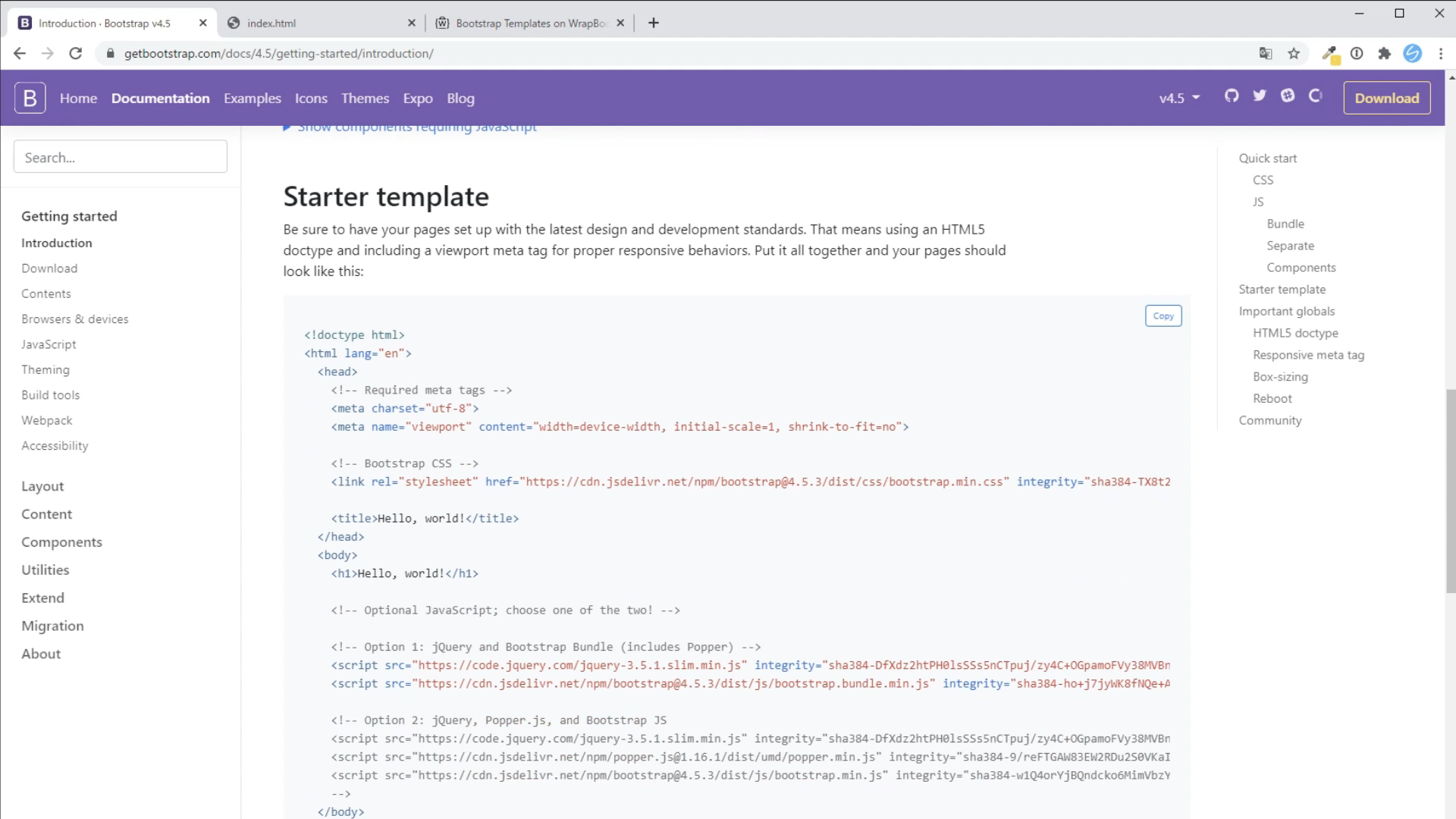Screen dimensions: 1456x819
Task: Jump to Quick start in table of contents
Action: (1268, 158)
